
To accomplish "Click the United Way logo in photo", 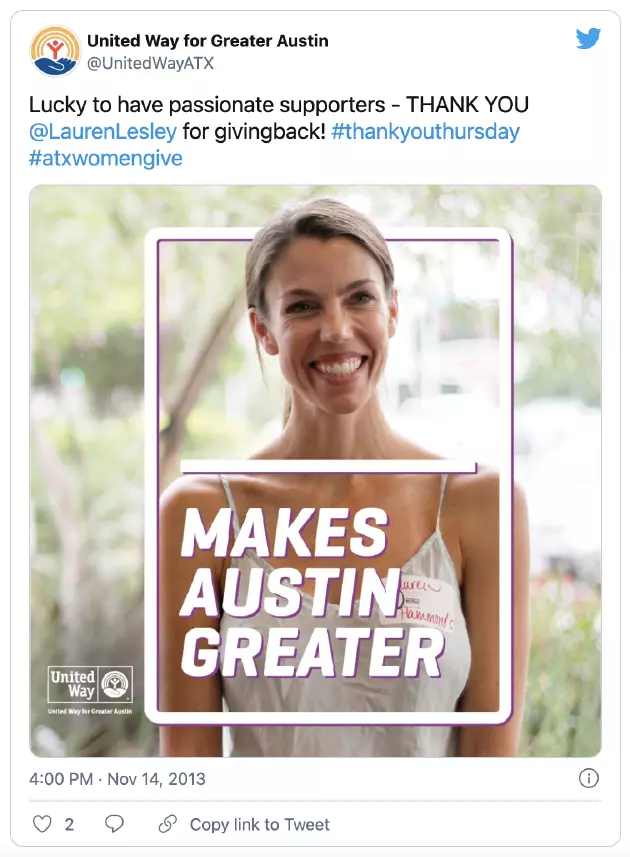I will click(x=90, y=684).
